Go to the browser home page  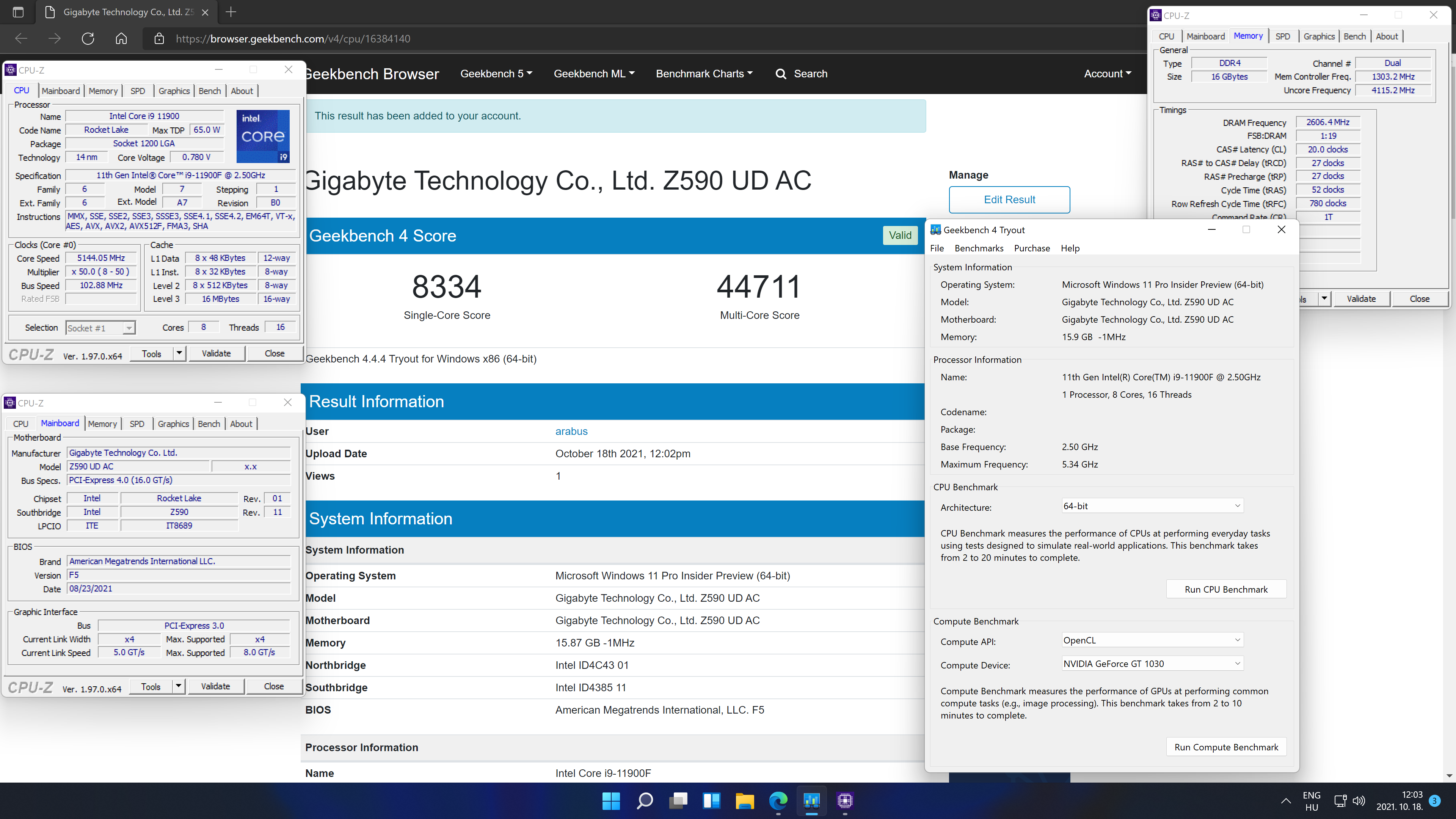[x=121, y=38]
